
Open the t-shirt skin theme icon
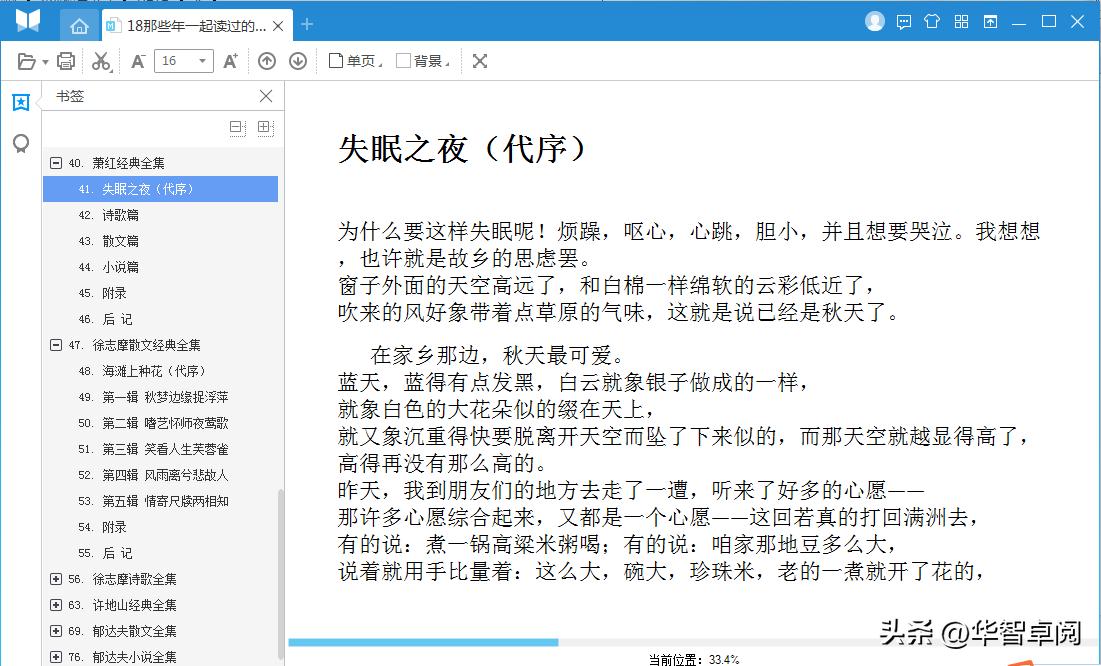(932, 20)
